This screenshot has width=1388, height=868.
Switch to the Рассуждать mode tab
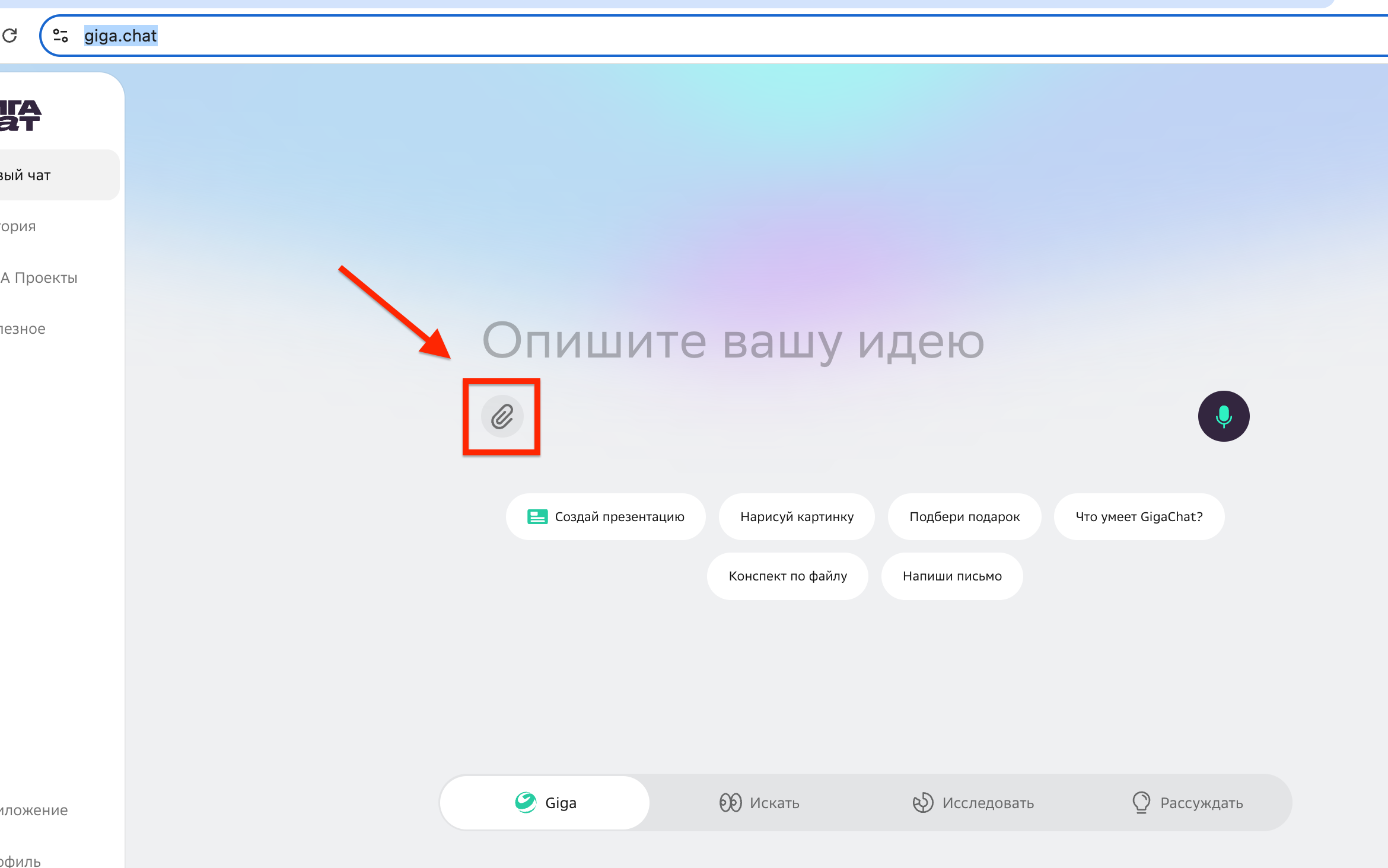1186,803
